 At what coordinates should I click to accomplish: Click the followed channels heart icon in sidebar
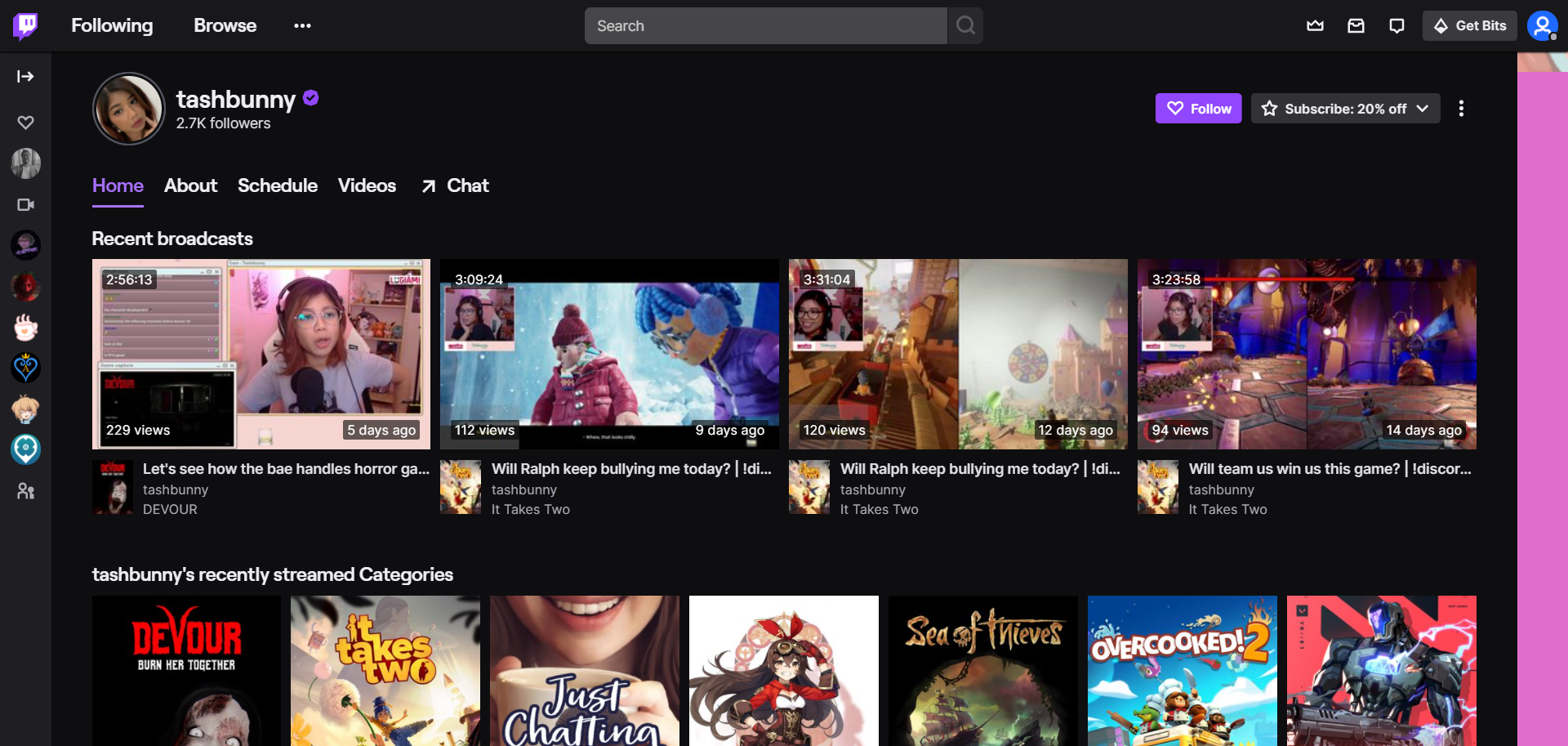pos(25,123)
